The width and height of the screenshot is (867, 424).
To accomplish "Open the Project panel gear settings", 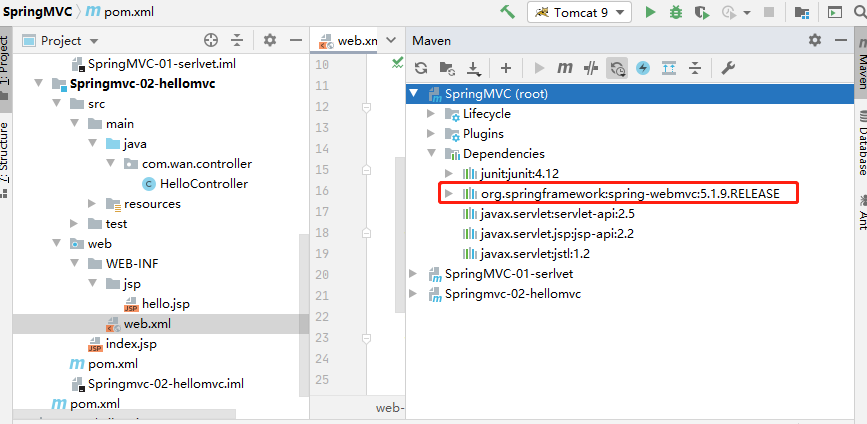I will pos(269,40).
